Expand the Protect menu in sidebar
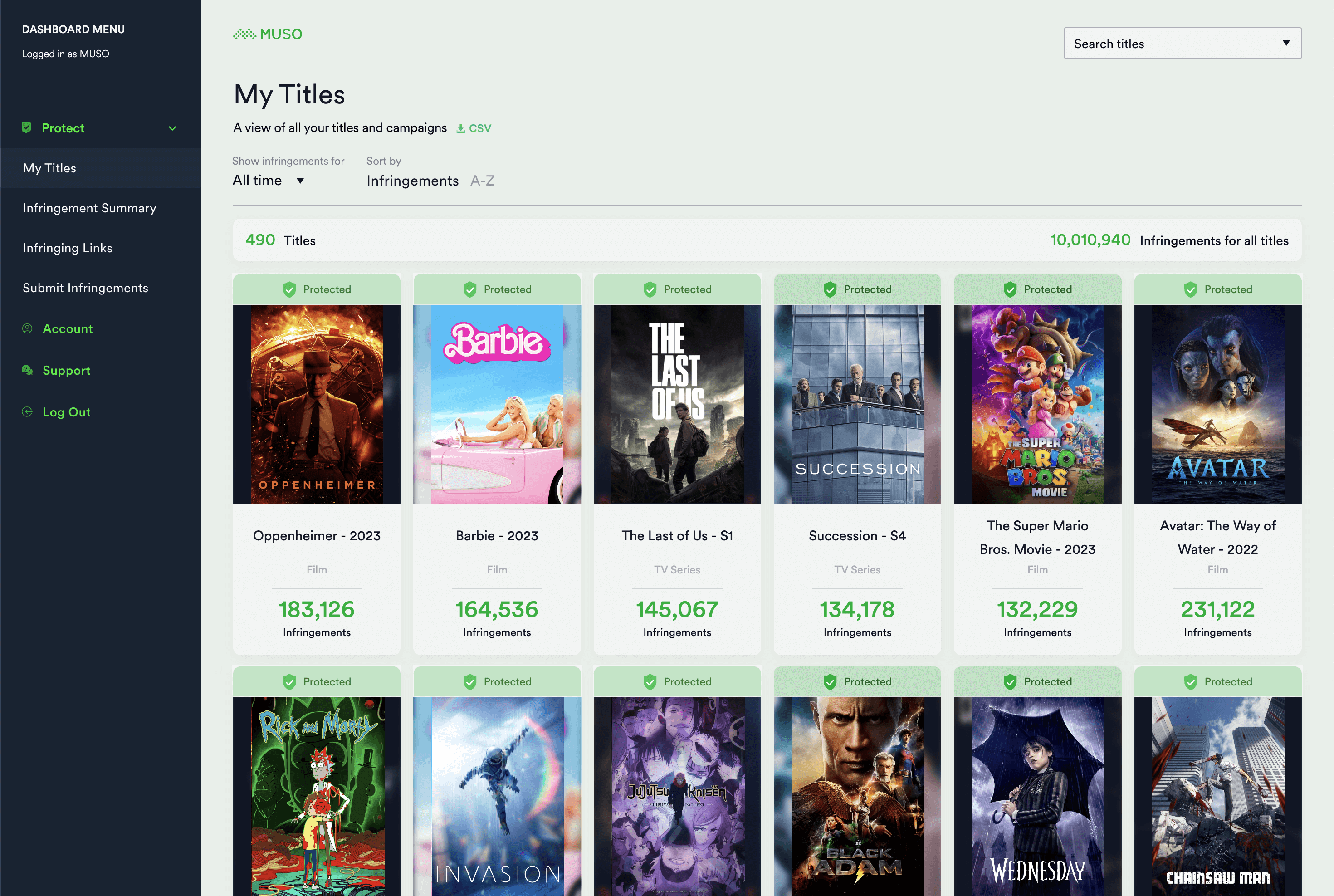 point(172,128)
